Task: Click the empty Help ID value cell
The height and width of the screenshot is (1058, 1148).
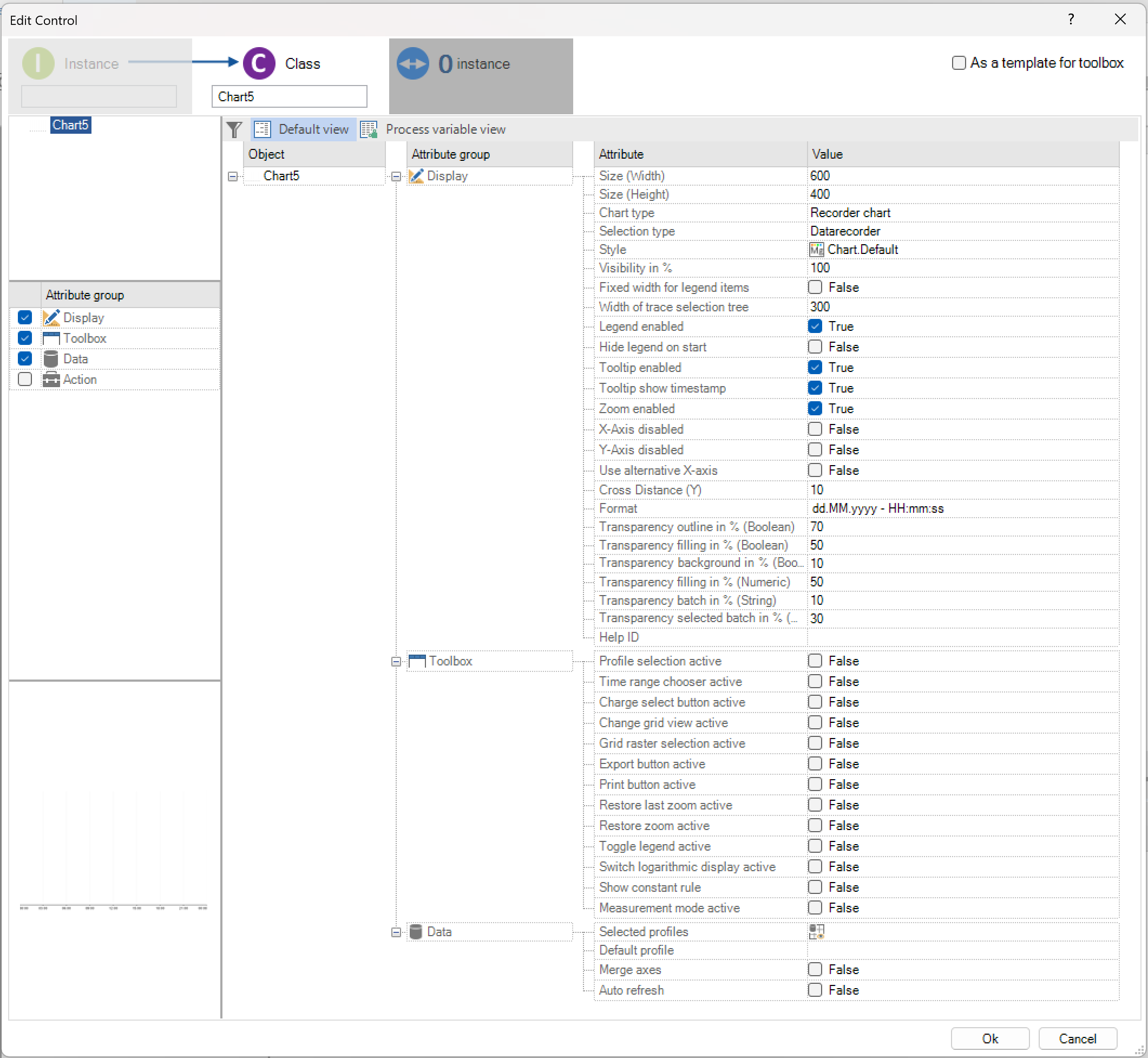Action: [962, 637]
